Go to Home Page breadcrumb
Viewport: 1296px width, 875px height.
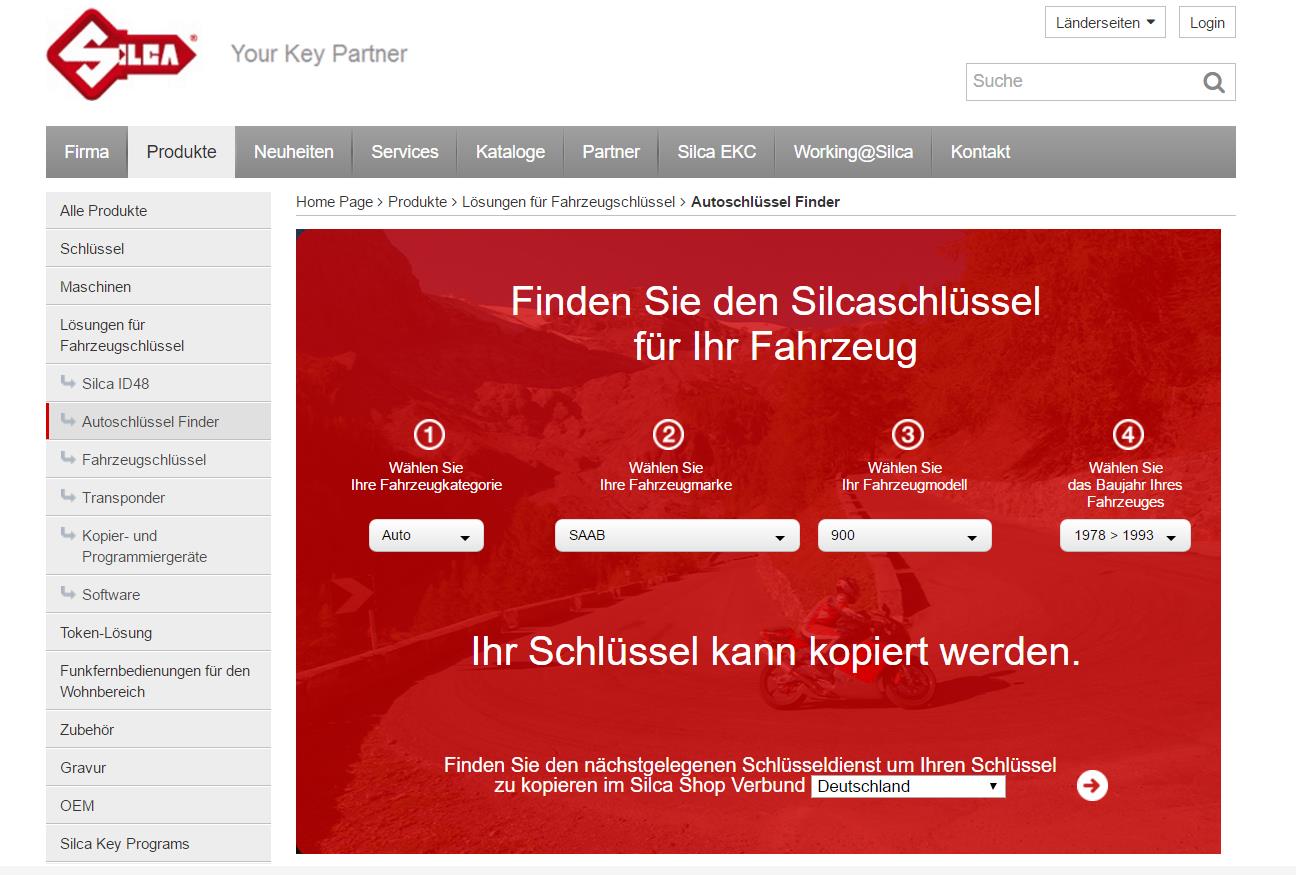tap(334, 202)
